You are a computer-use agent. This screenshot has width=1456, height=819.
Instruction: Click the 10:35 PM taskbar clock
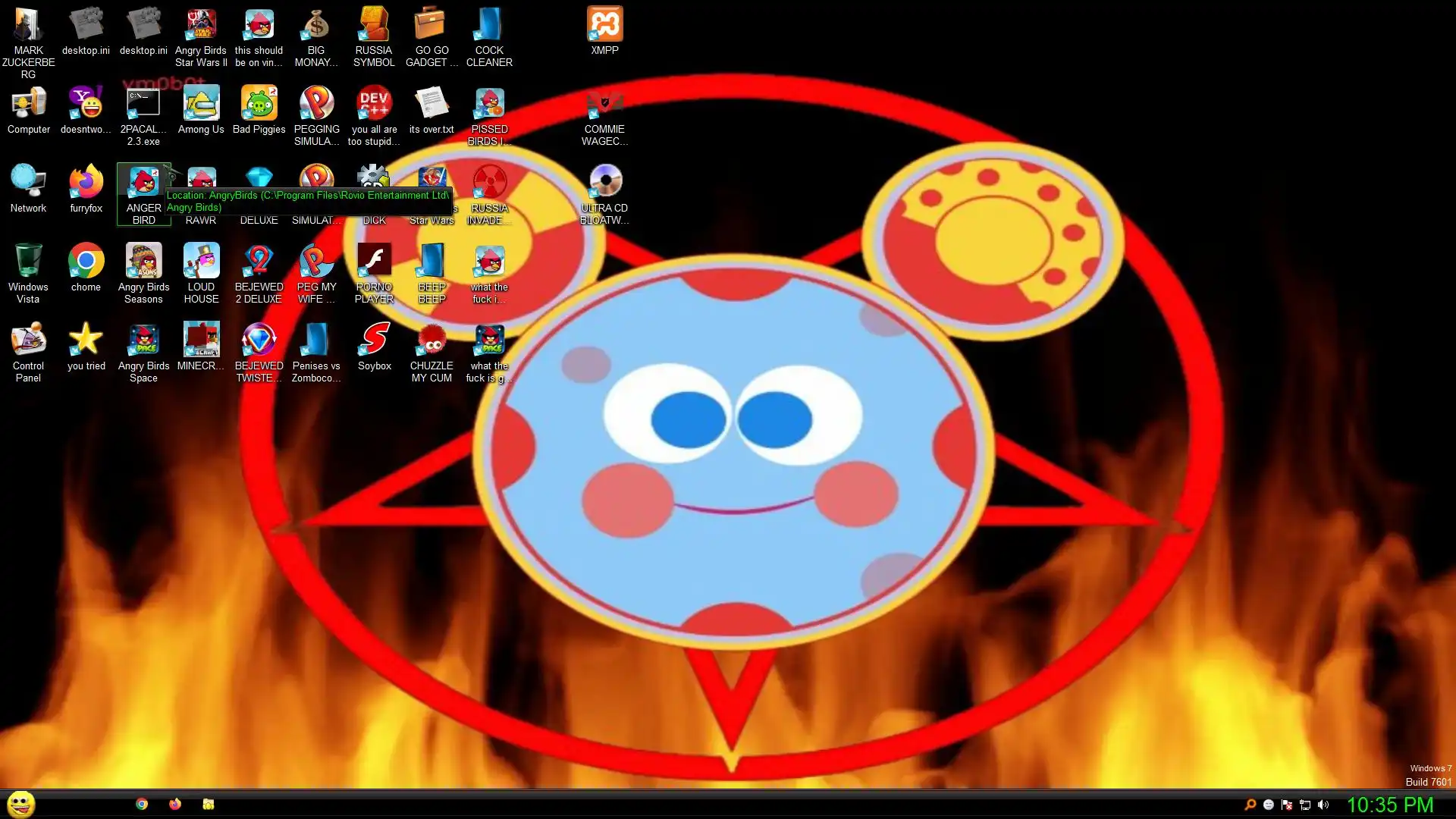(x=1389, y=805)
